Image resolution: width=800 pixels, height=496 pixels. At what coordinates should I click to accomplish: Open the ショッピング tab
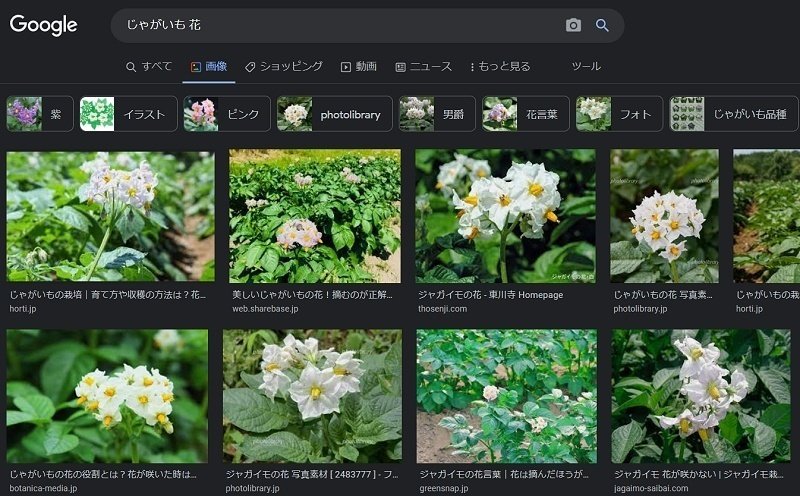click(x=284, y=66)
